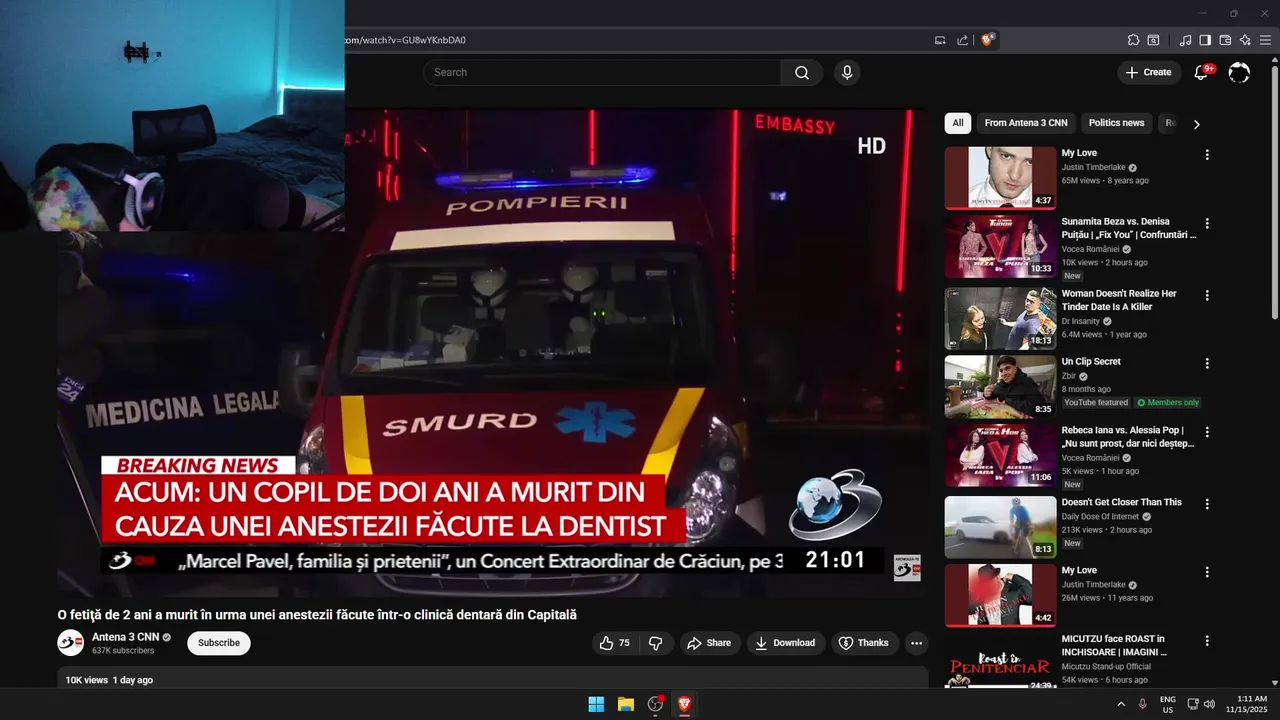Open the taskbar volume icon
Viewport: 1280px width, 720px height.
pyautogui.click(x=1209, y=704)
